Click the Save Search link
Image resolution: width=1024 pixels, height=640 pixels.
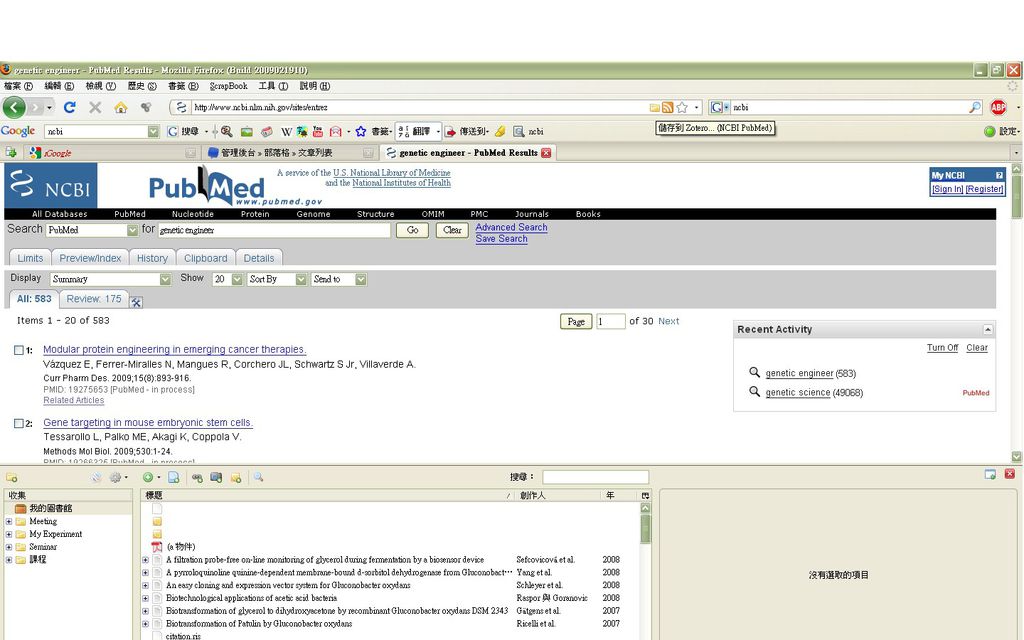(502, 239)
